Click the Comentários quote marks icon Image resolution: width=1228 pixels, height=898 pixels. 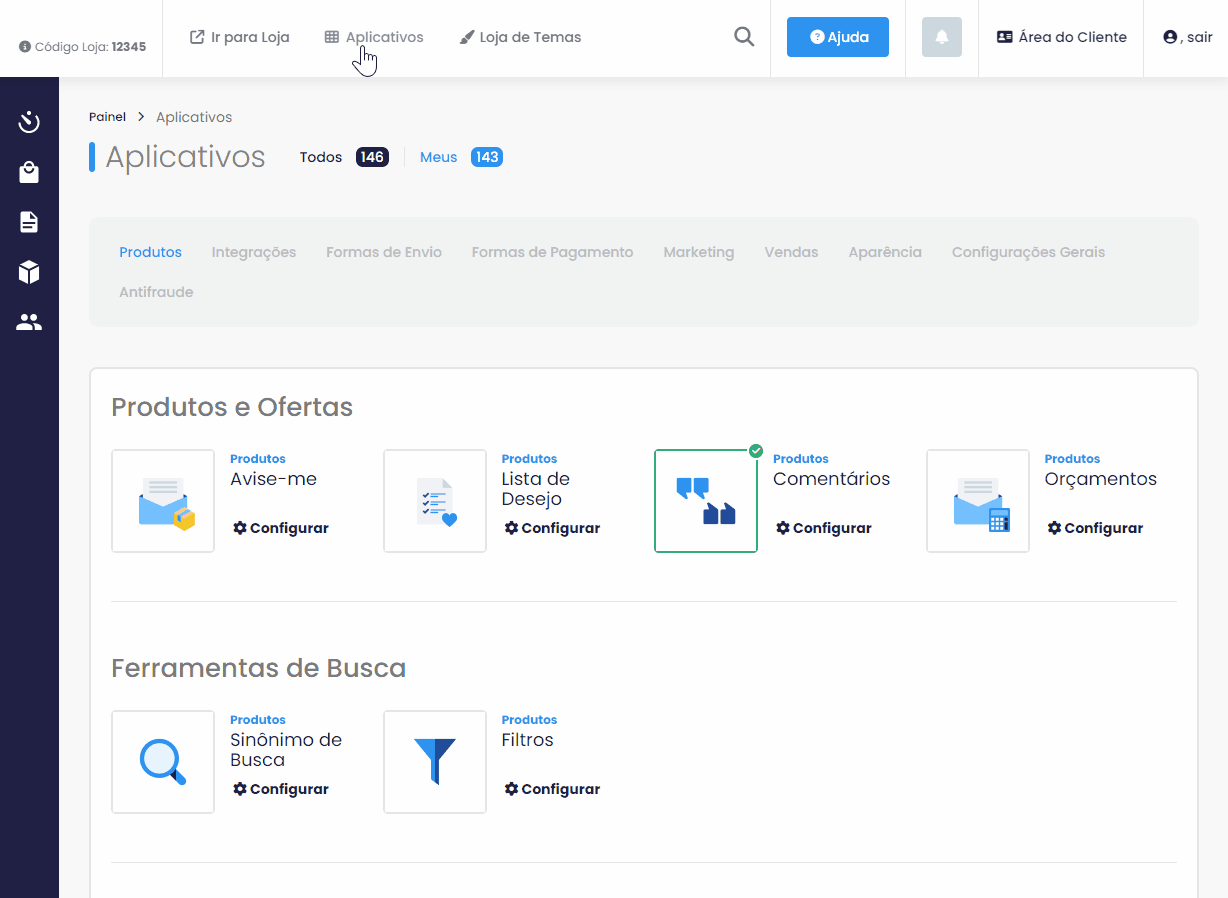tap(706, 501)
